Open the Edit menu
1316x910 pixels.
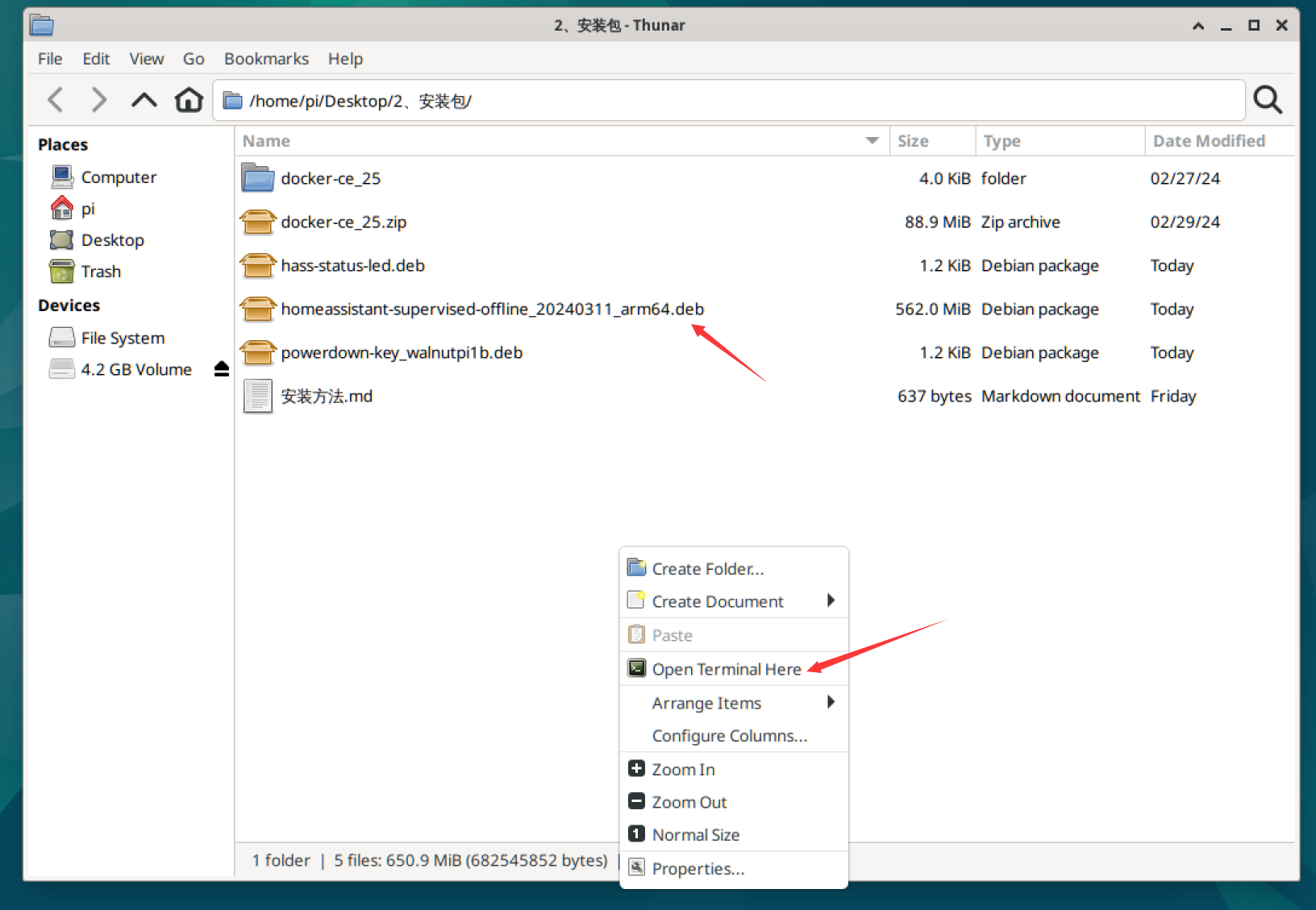pyautogui.click(x=96, y=59)
